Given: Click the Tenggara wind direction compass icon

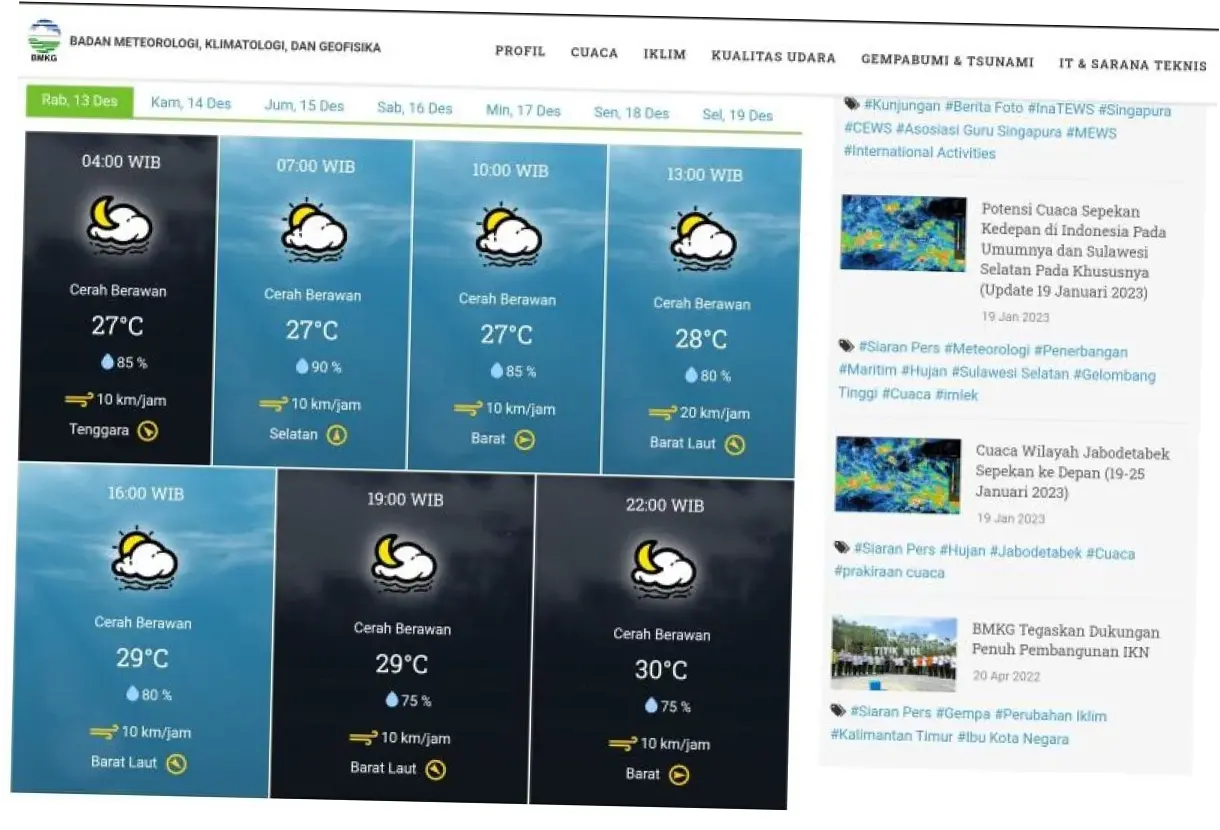Looking at the screenshot, I should point(148,431).
